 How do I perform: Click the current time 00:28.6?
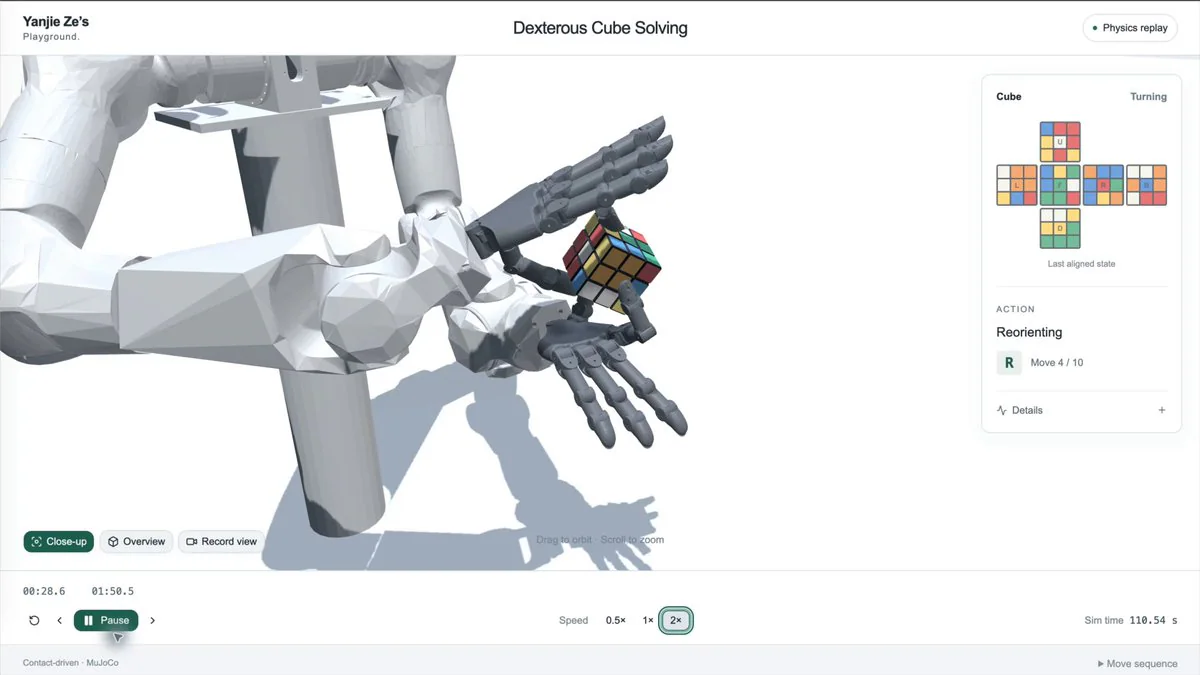pyautogui.click(x=44, y=591)
